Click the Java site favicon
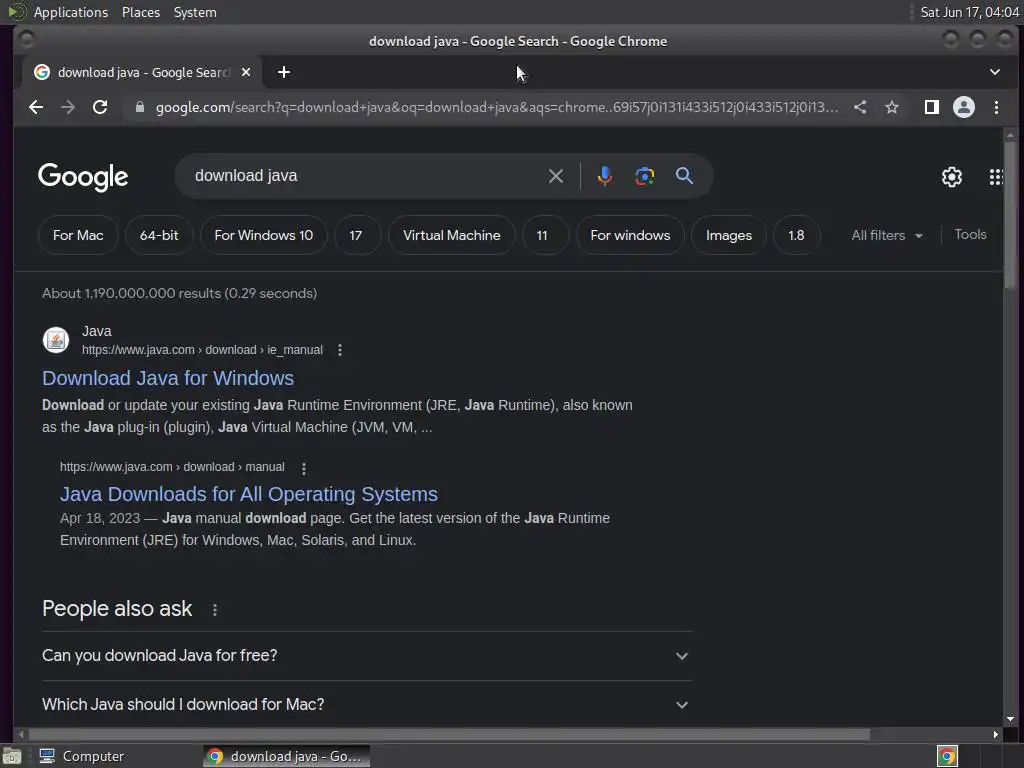 click(x=56, y=340)
